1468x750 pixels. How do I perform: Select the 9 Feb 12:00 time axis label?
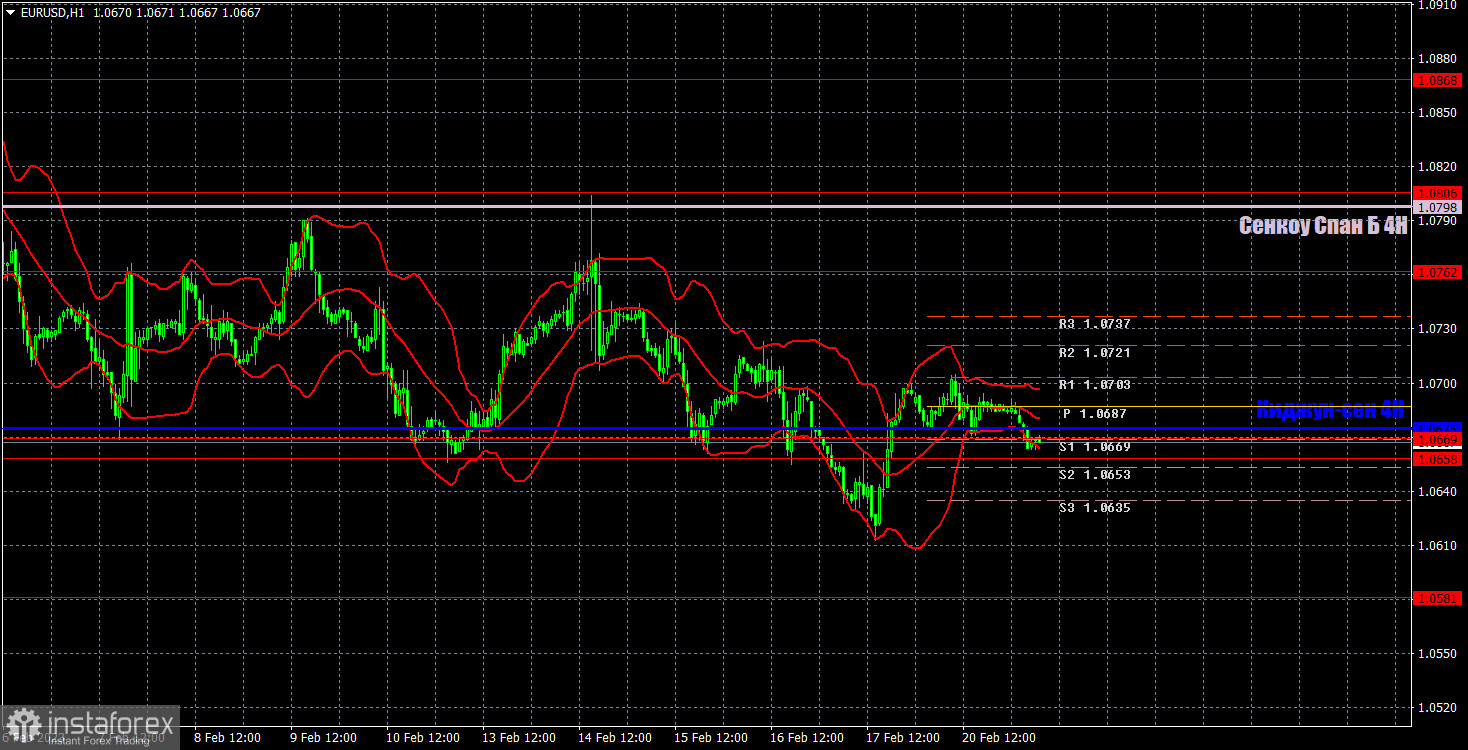click(x=322, y=738)
